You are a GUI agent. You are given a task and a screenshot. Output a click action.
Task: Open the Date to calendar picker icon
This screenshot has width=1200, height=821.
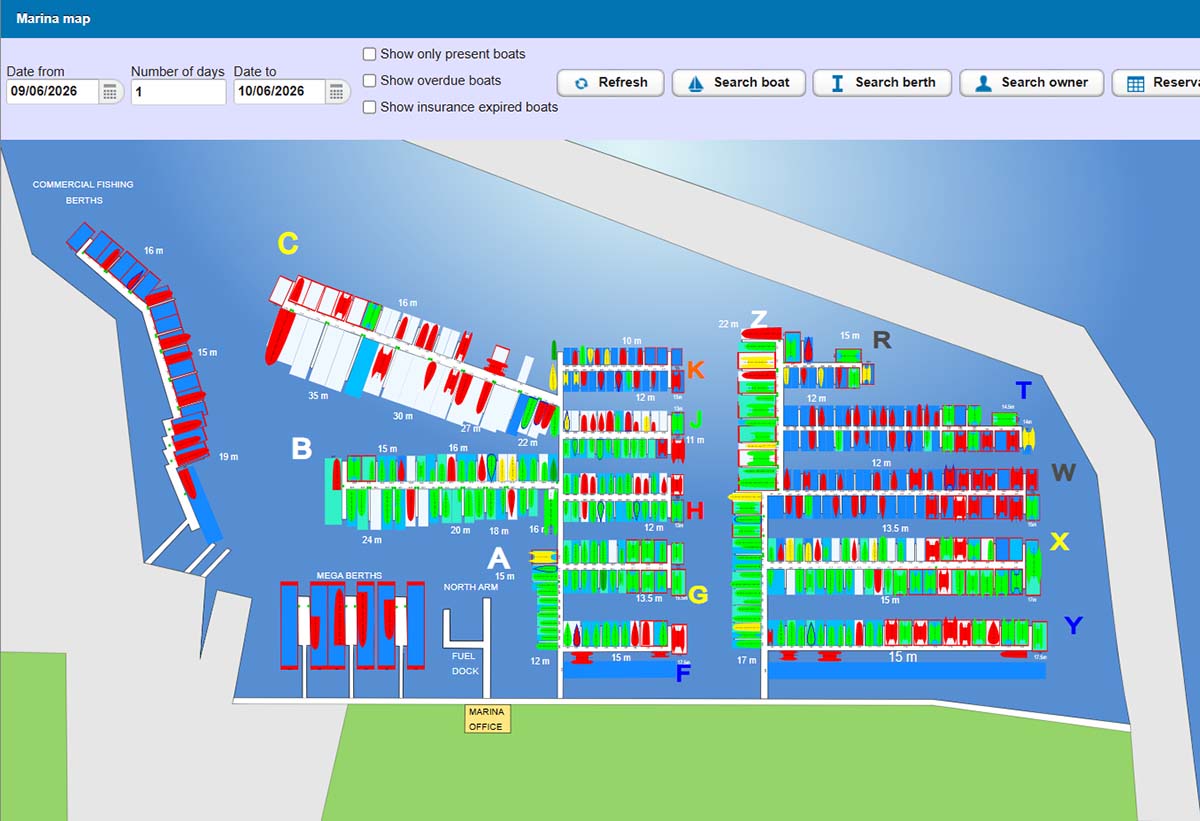click(x=337, y=92)
